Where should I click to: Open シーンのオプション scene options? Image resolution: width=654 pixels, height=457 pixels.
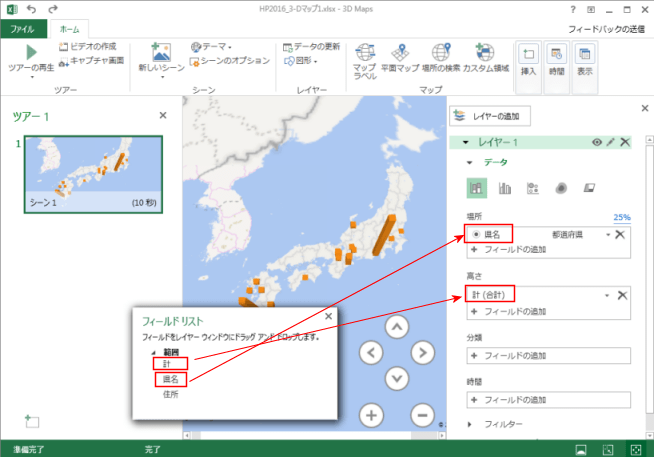(230, 61)
